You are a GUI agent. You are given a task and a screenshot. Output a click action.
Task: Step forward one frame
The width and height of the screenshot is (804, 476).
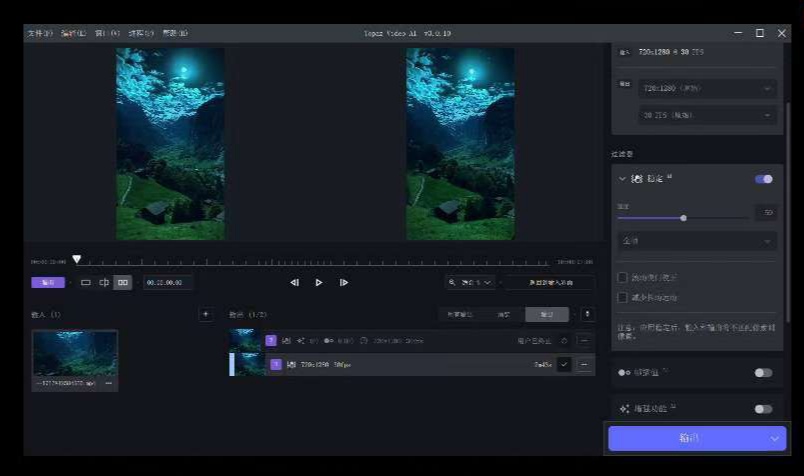tap(344, 282)
